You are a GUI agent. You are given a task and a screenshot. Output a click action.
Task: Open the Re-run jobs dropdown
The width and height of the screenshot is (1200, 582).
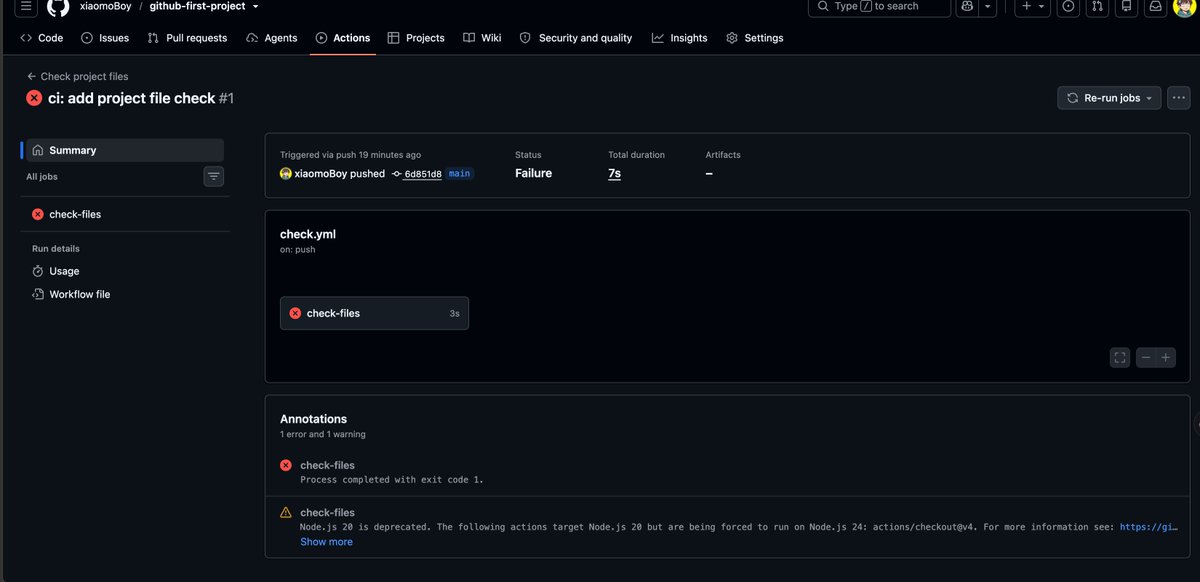pyautogui.click(x=1110, y=98)
